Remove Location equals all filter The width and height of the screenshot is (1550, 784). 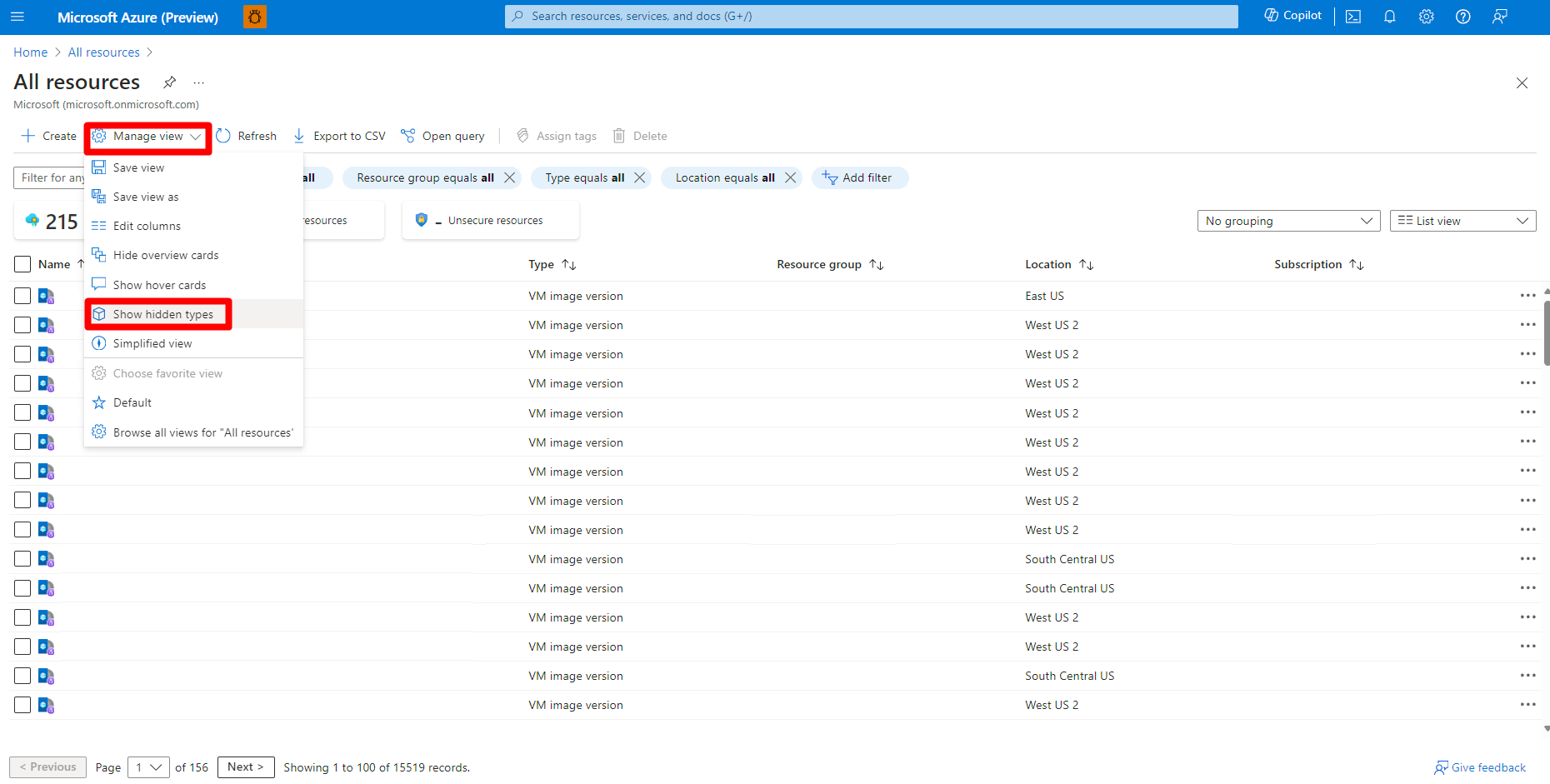tap(791, 177)
